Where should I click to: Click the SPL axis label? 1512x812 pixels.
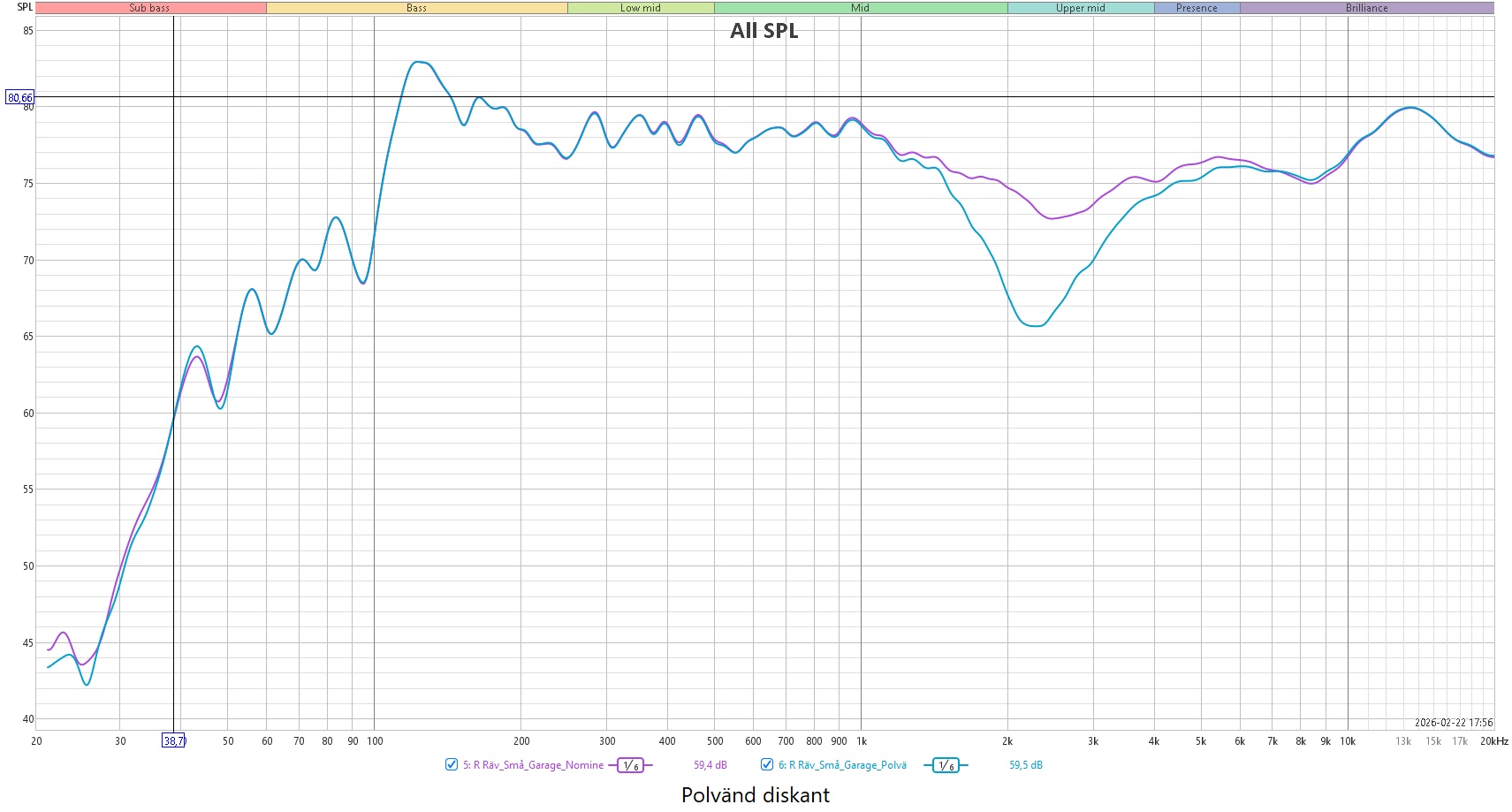point(25,7)
